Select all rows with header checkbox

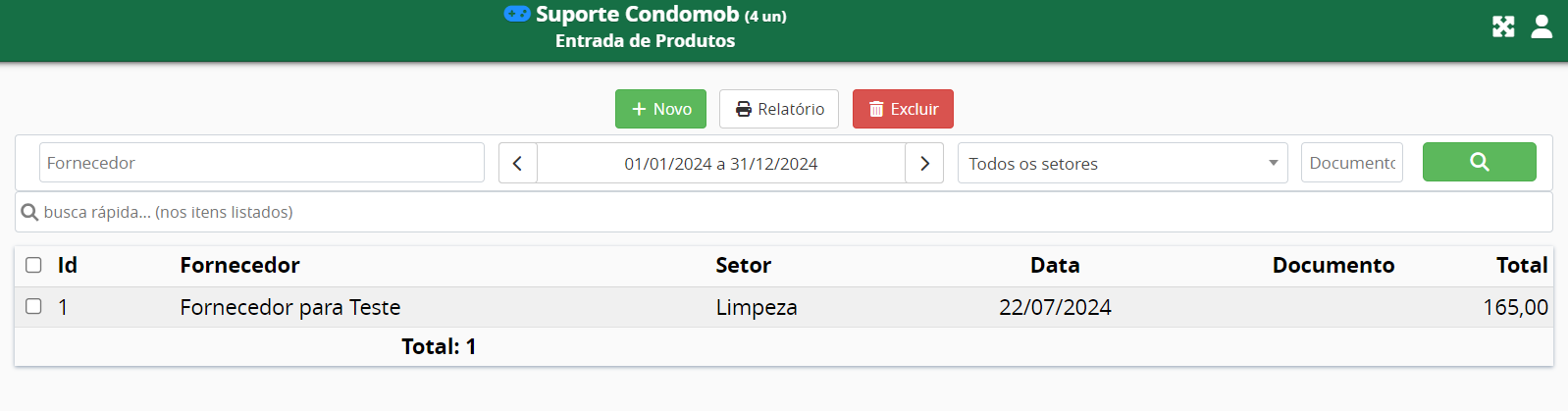(x=33, y=265)
